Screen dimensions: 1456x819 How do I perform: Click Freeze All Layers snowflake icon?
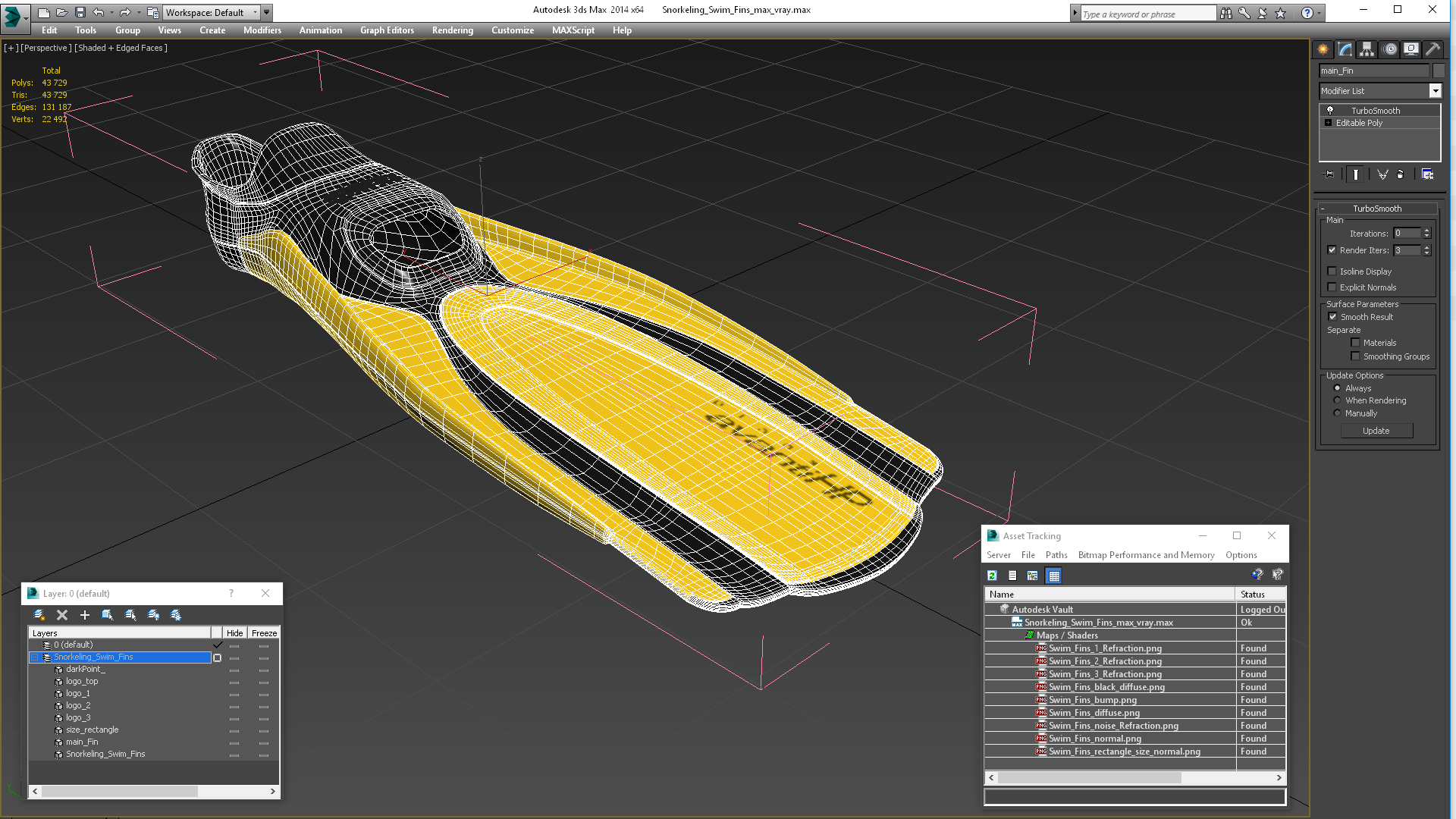tap(176, 615)
